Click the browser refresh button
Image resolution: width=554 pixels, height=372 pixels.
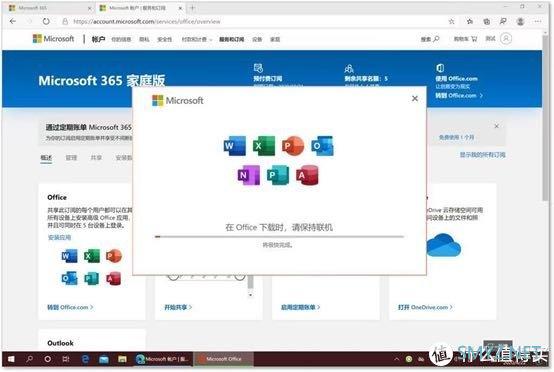(x=46, y=22)
